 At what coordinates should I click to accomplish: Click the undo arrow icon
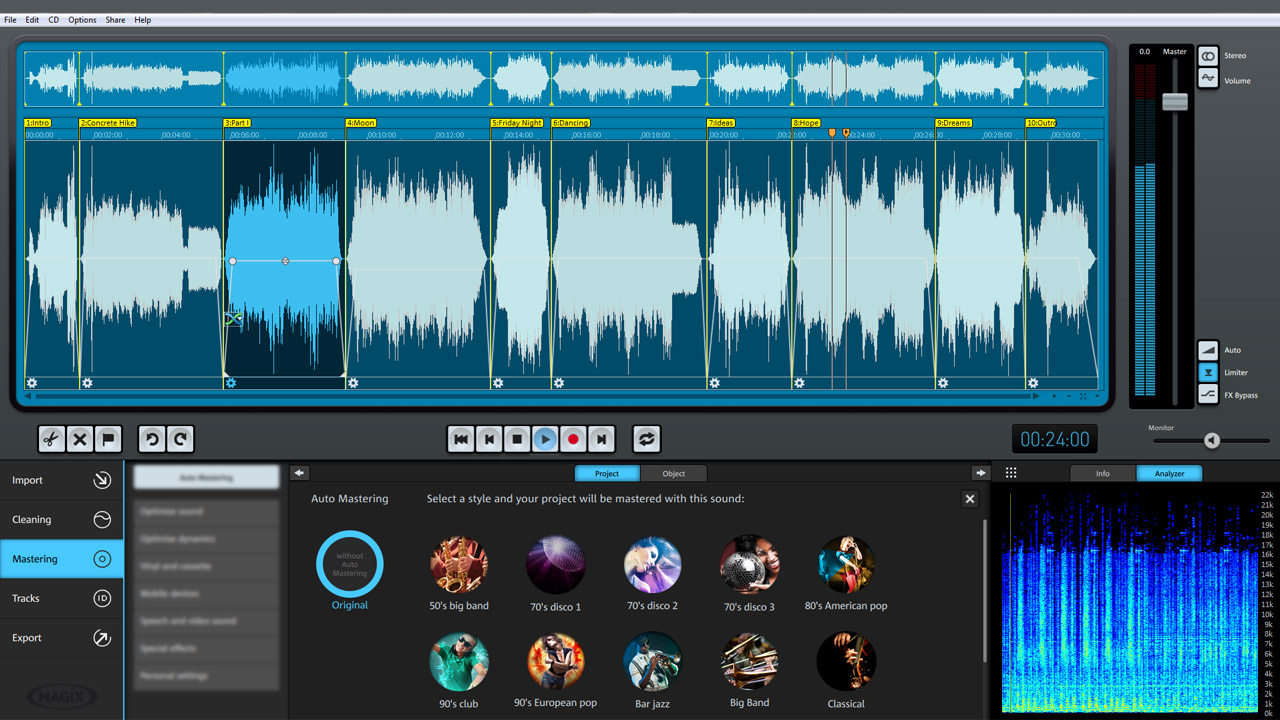click(152, 439)
